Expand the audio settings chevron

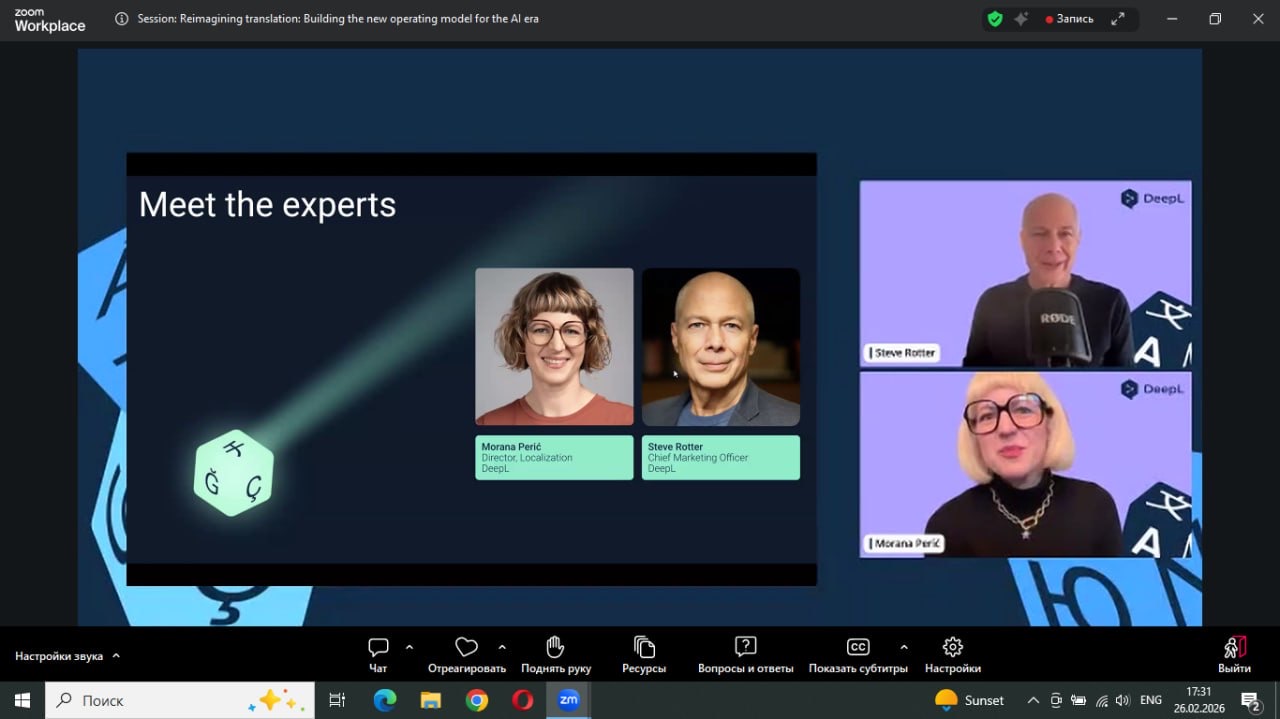pos(116,656)
